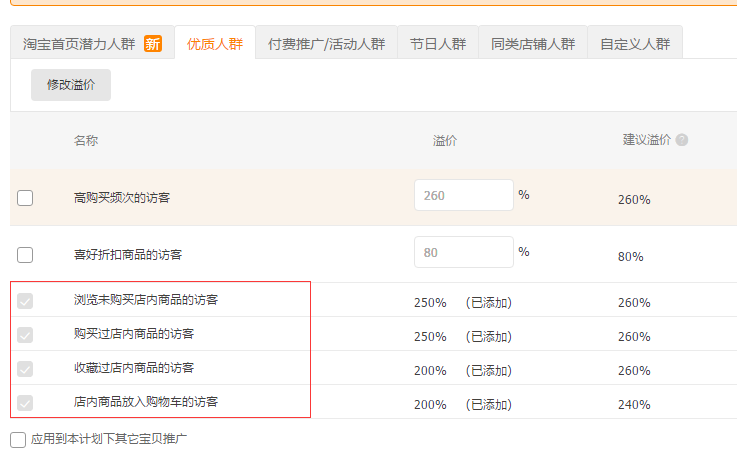Switch to the 自定义人群 tab

[x=635, y=44]
